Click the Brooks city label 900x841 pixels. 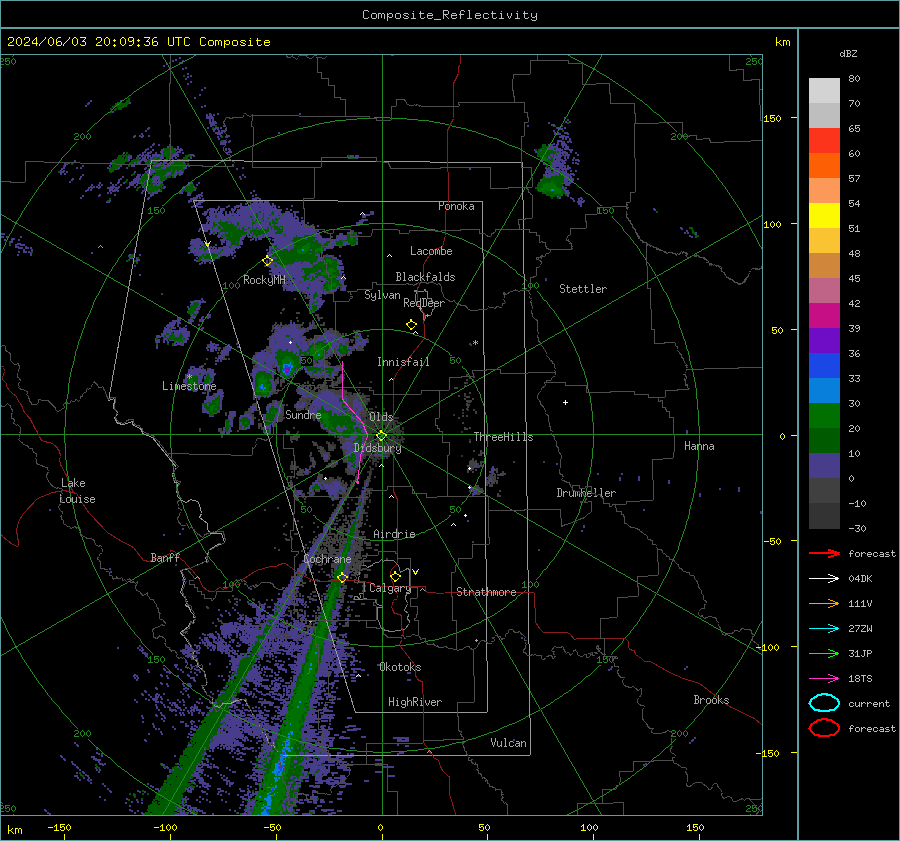pyautogui.click(x=711, y=700)
